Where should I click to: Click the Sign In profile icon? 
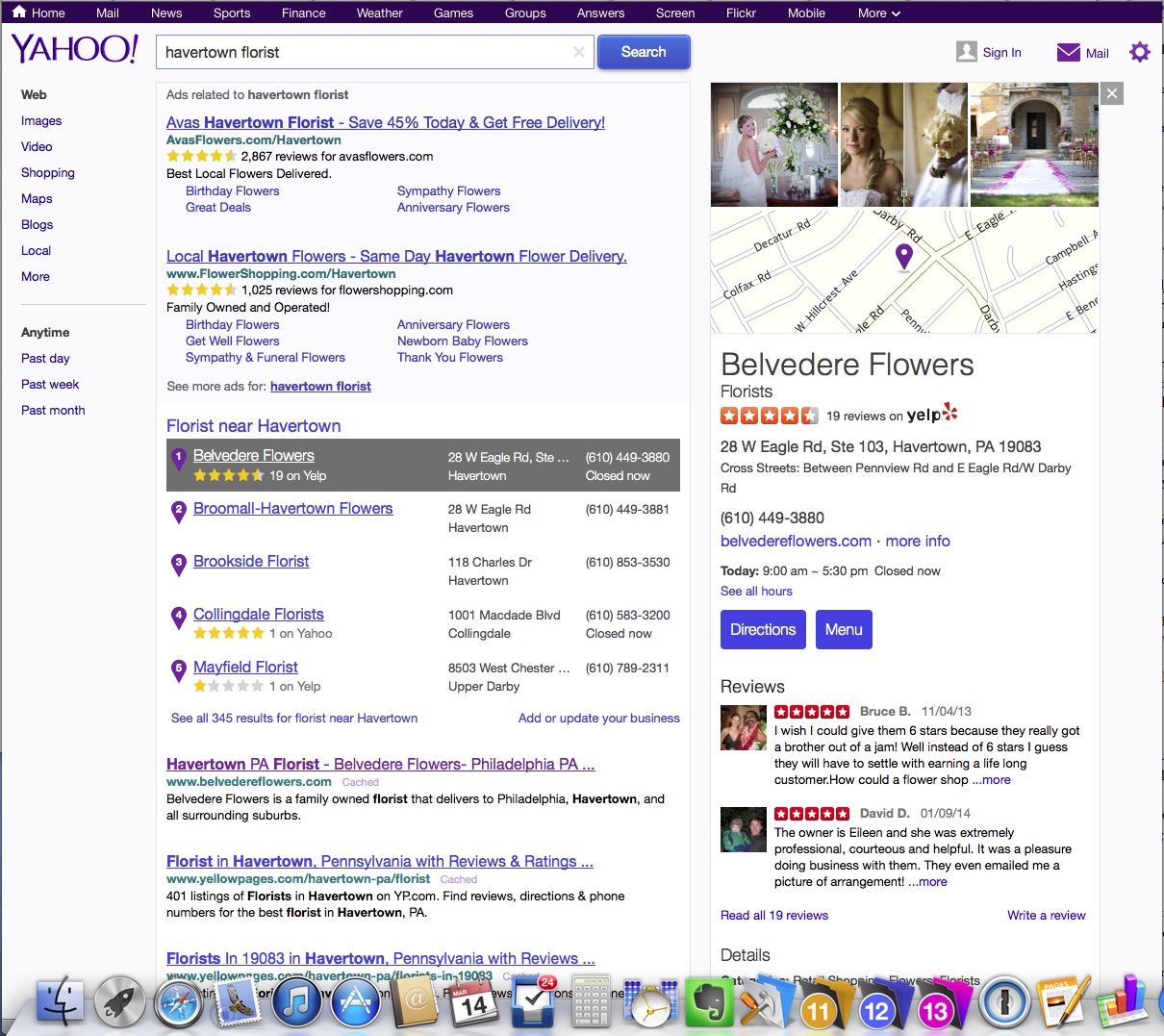[x=967, y=52]
